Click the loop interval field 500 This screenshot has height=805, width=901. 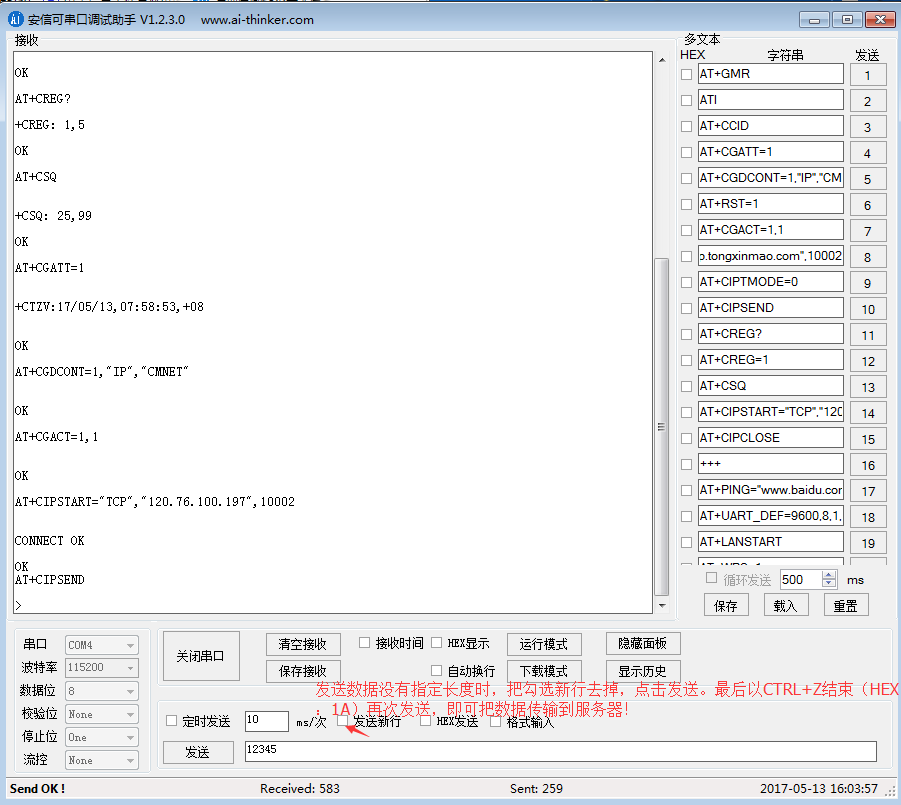point(801,579)
